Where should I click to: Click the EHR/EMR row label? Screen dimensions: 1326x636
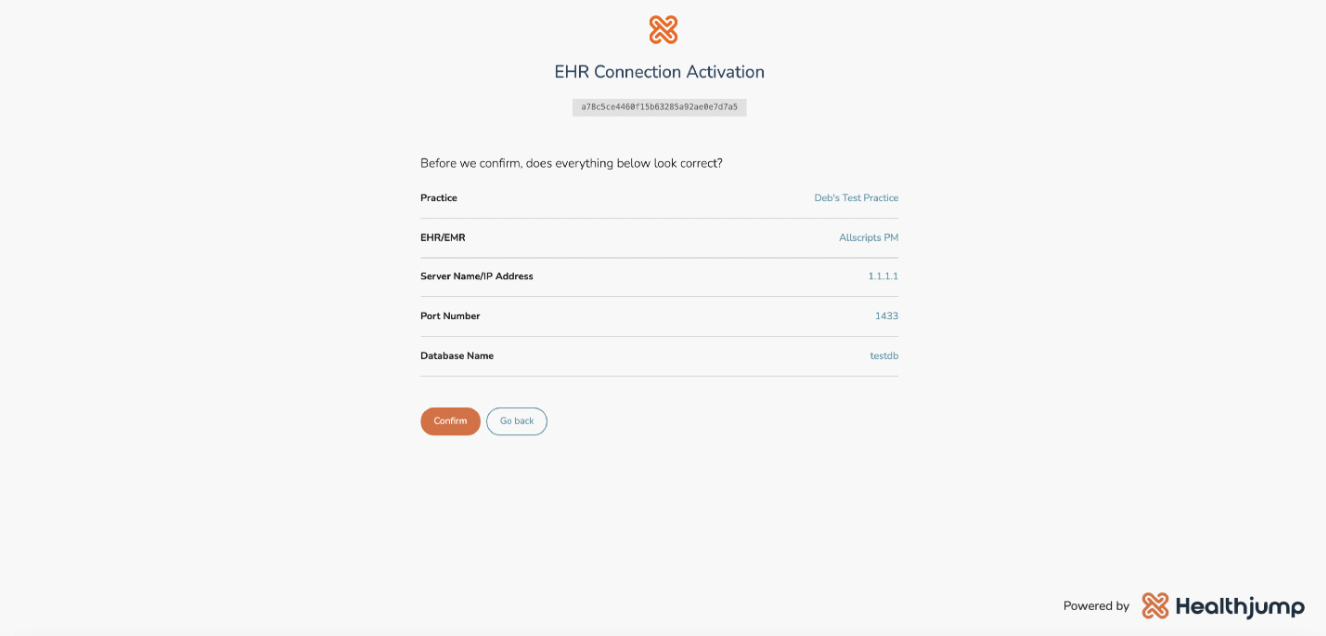pos(443,238)
